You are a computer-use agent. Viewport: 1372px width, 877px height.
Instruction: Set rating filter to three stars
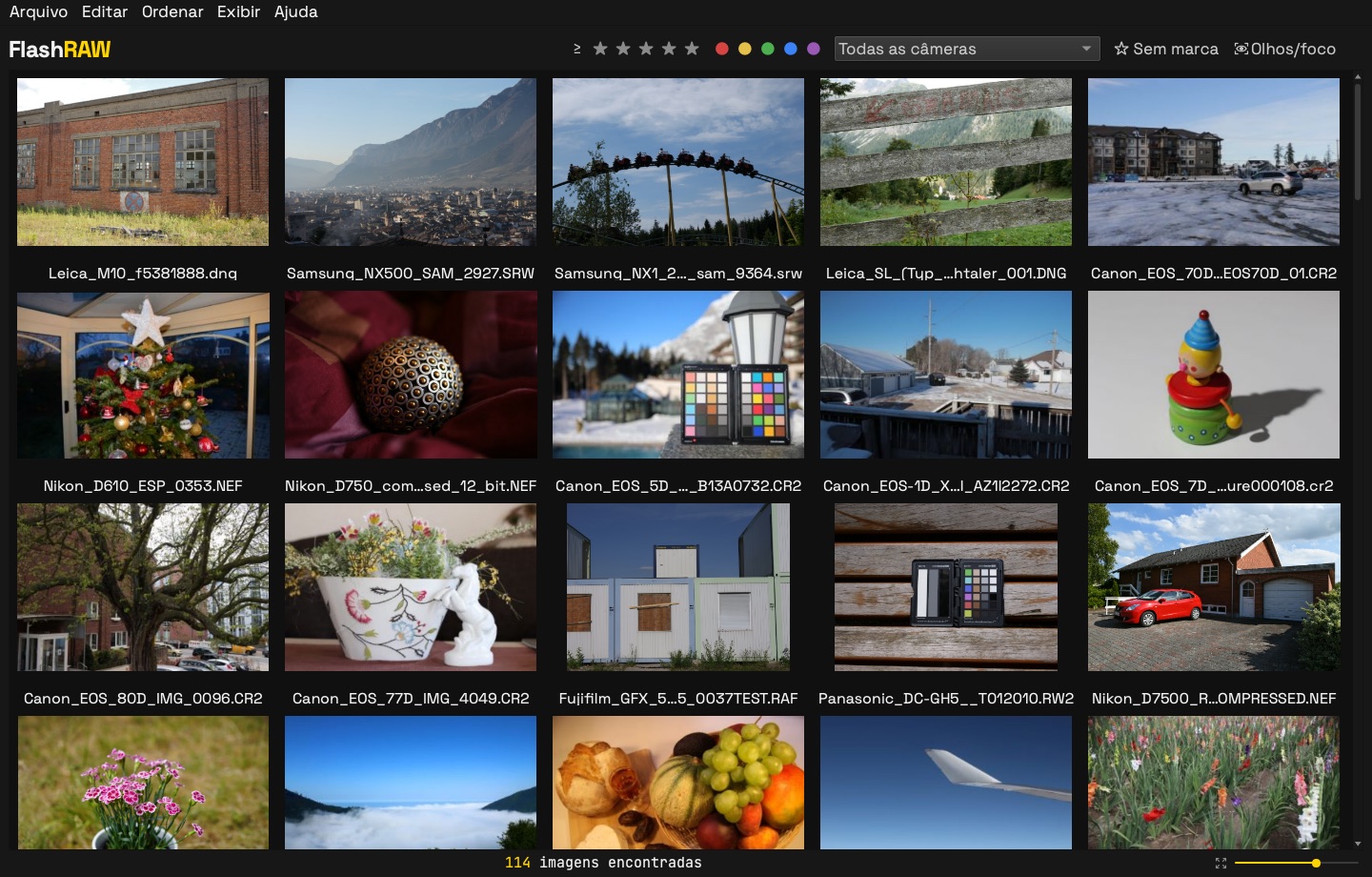646,49
